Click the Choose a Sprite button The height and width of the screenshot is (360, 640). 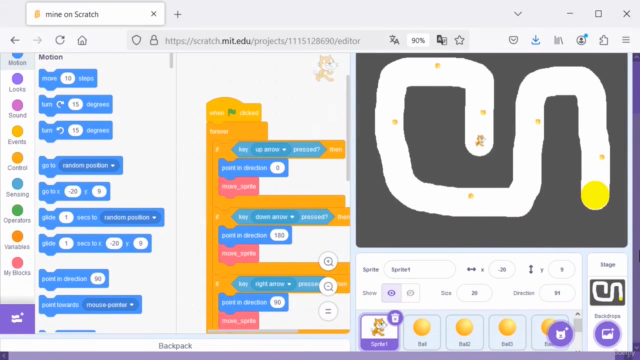tap(560, 333)
